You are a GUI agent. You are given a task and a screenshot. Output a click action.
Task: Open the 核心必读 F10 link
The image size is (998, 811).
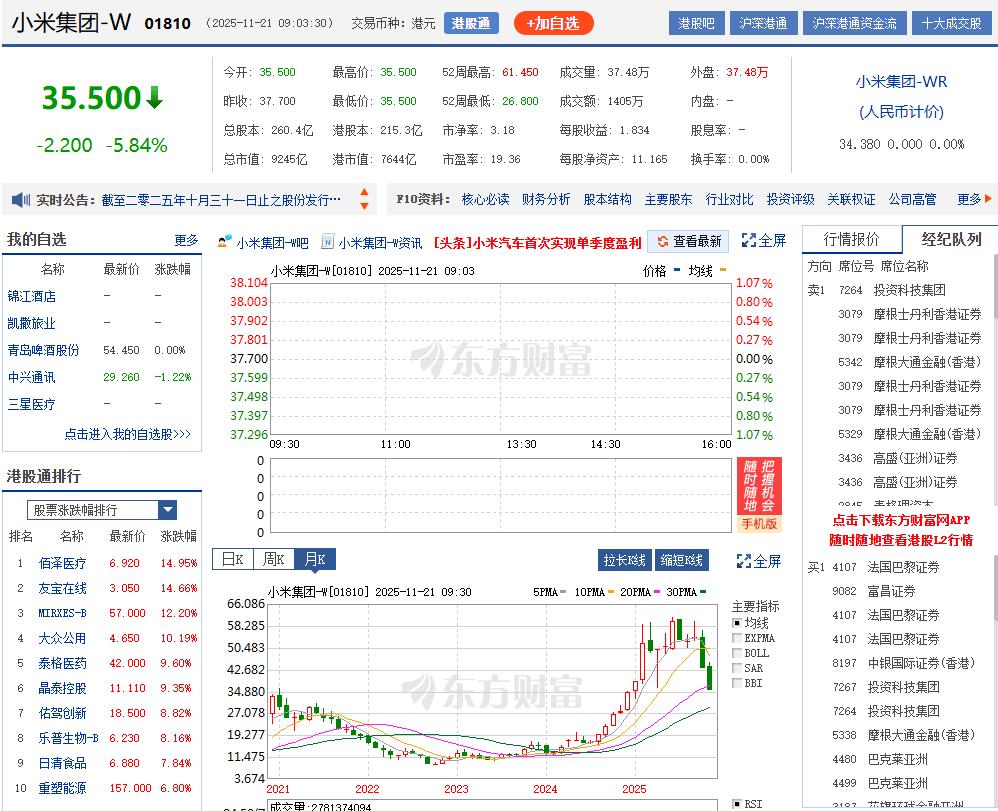coord(485,199)
